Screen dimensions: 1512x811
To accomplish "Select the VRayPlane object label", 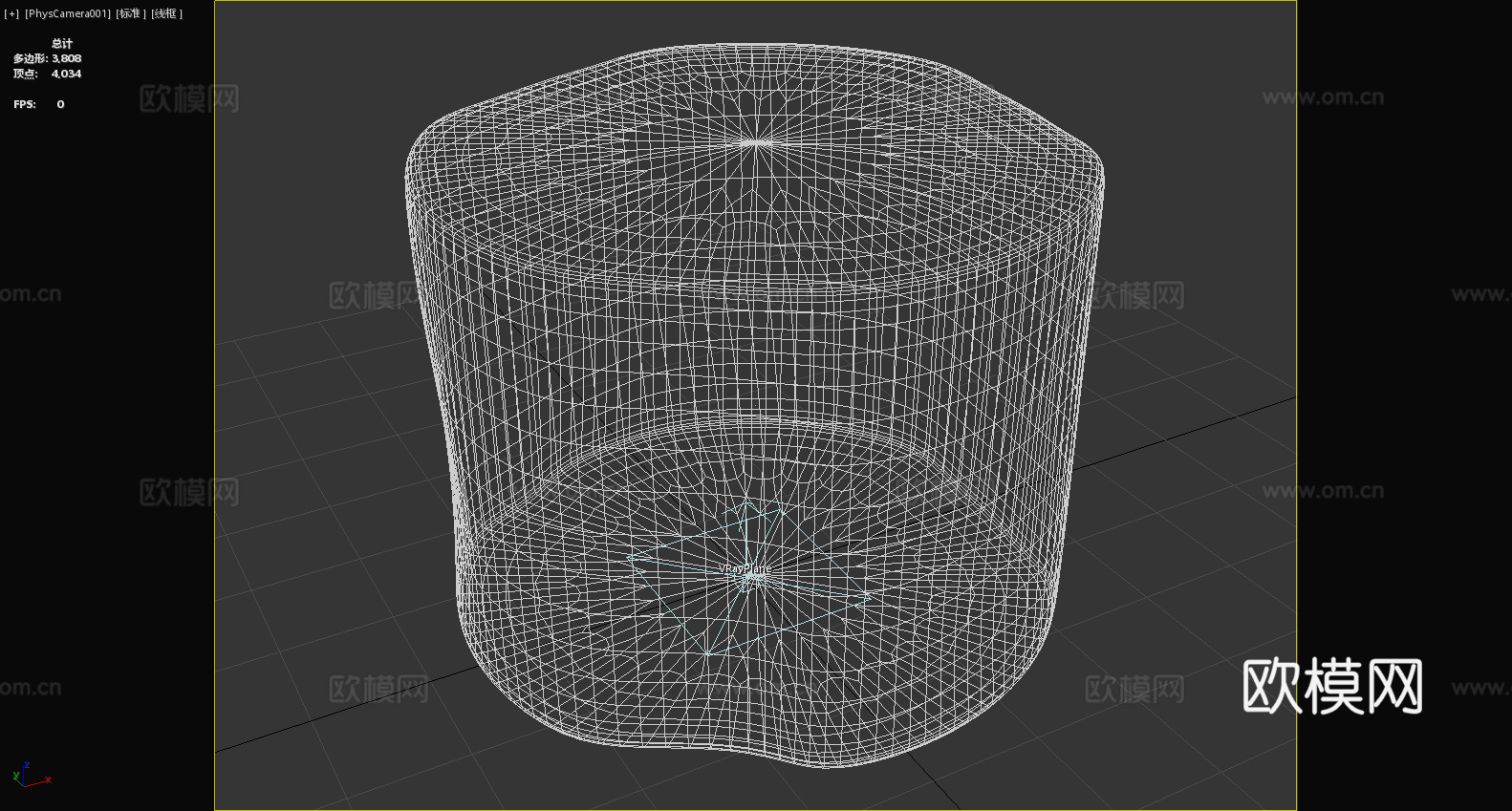I will click(745, 568).
